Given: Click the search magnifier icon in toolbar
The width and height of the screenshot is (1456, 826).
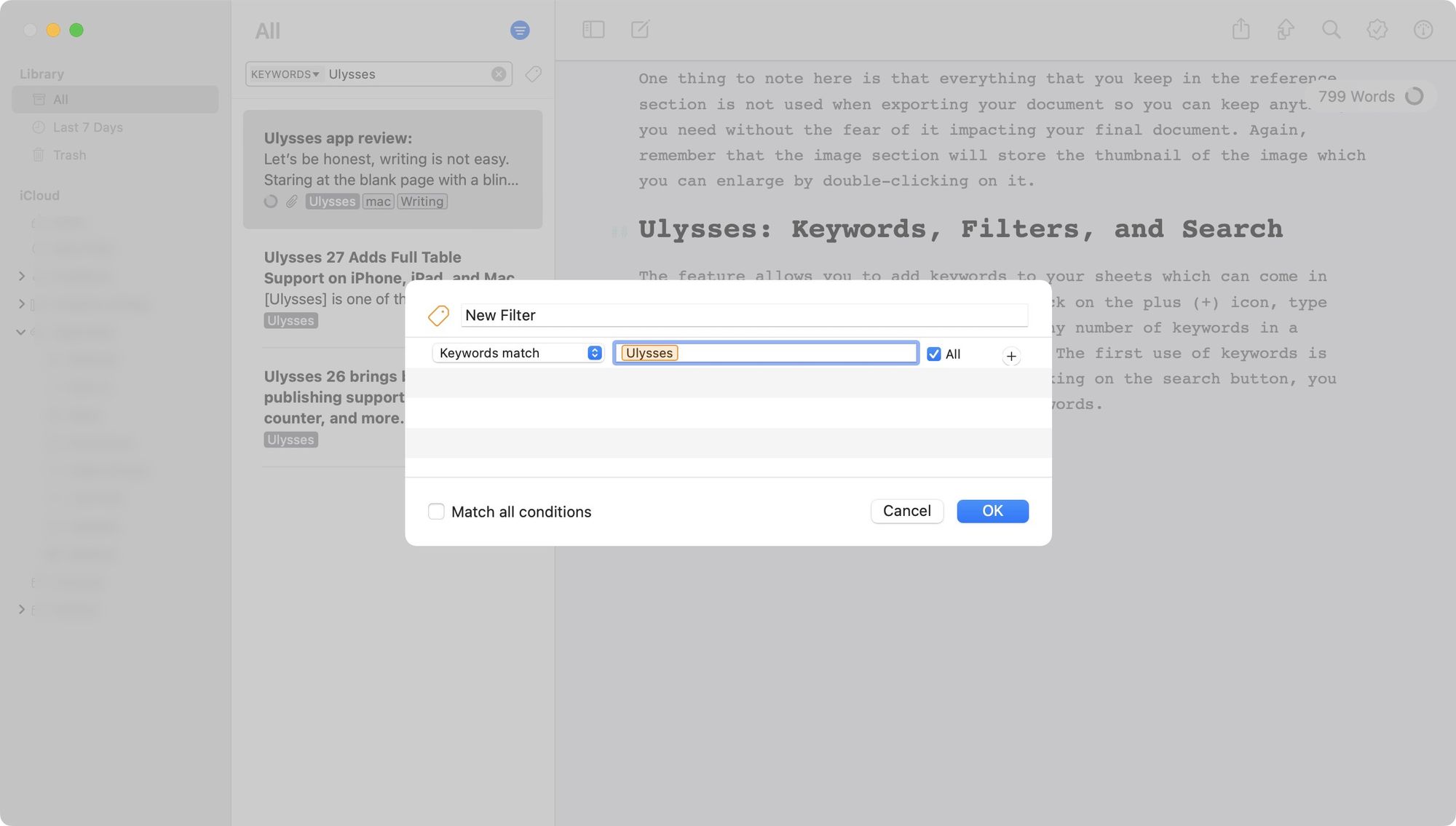Looking at the screenshot, I should 1331,30.
